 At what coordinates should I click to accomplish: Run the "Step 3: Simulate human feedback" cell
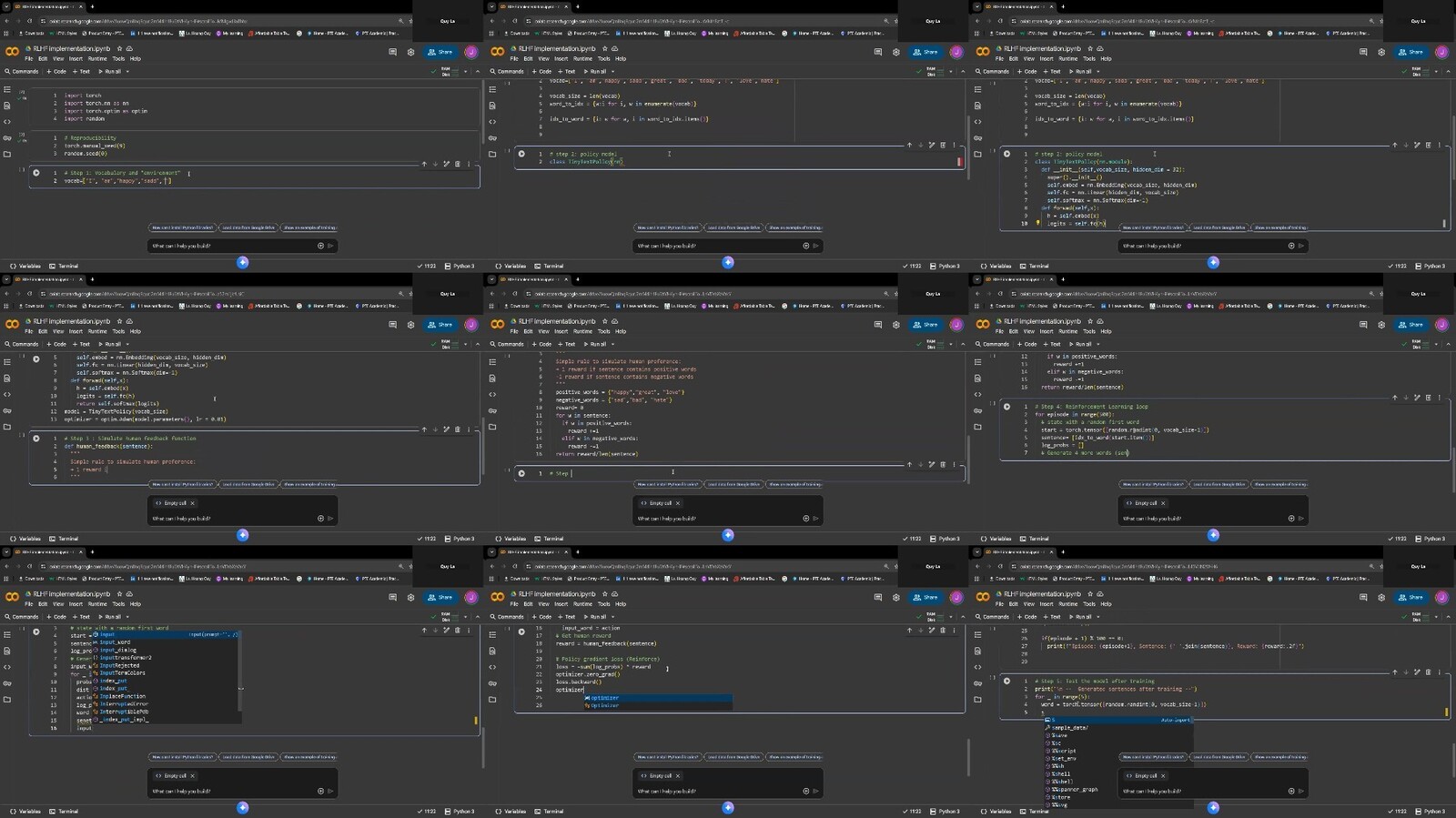pyautogui.click(x=36, y=439)
